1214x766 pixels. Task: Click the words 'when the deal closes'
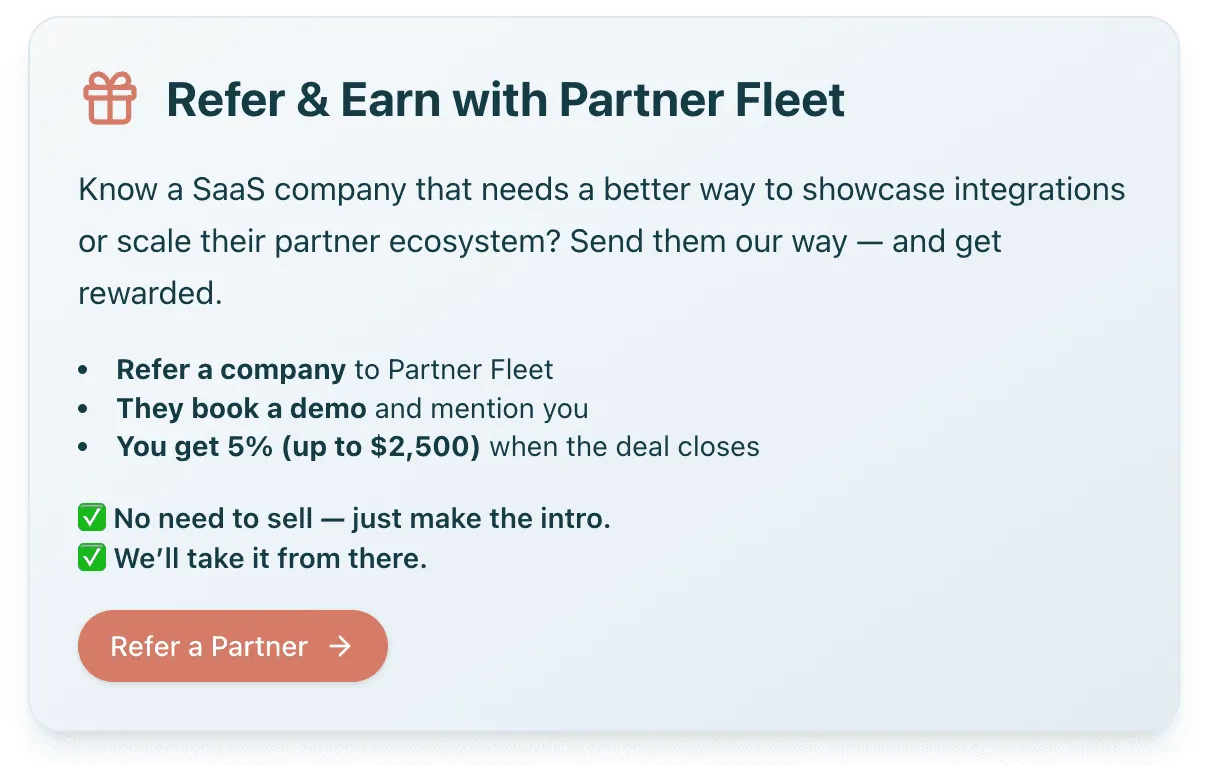tap(625, 446)
